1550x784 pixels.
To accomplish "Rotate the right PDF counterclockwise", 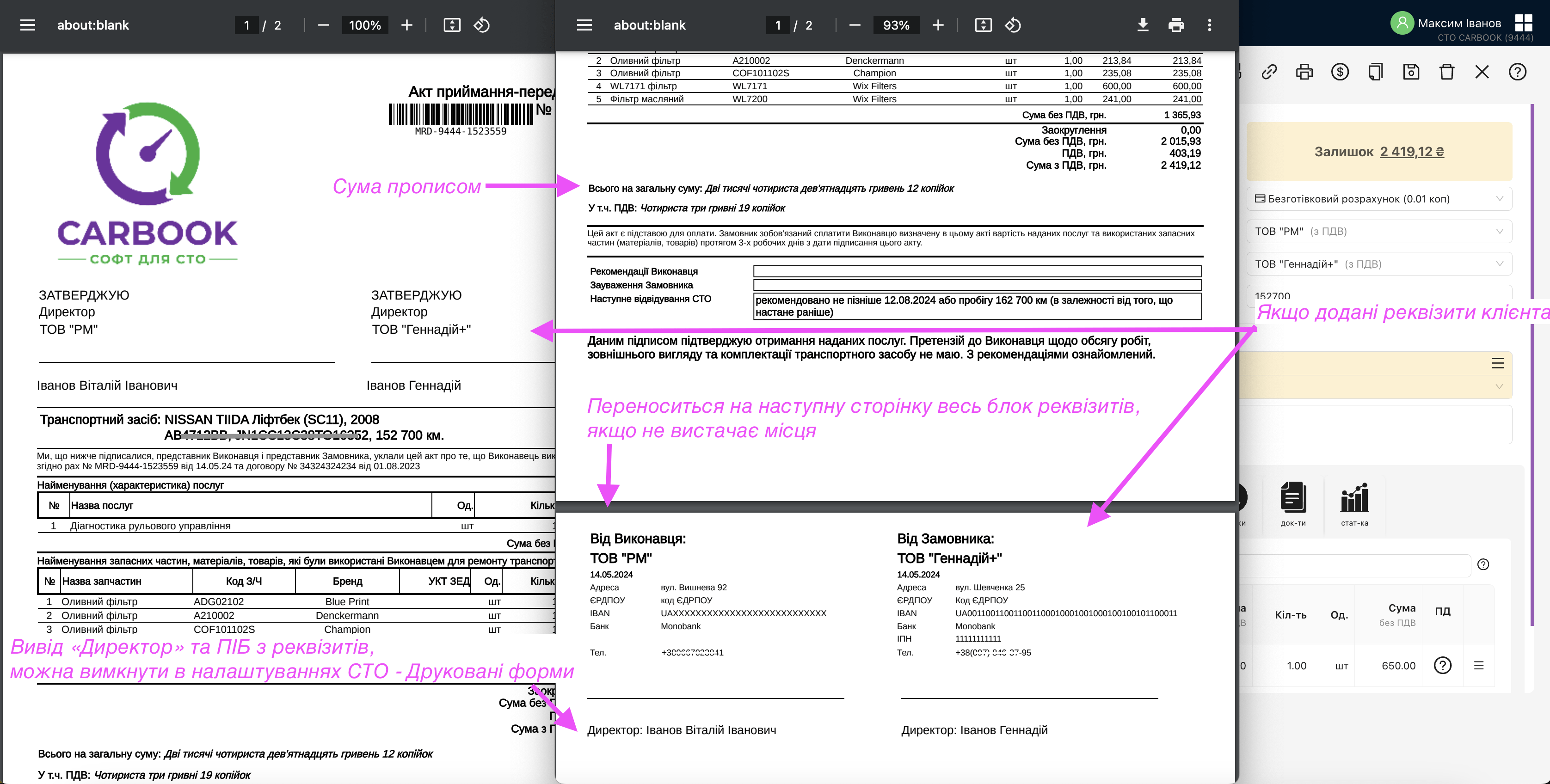I will pos(1013,24).
